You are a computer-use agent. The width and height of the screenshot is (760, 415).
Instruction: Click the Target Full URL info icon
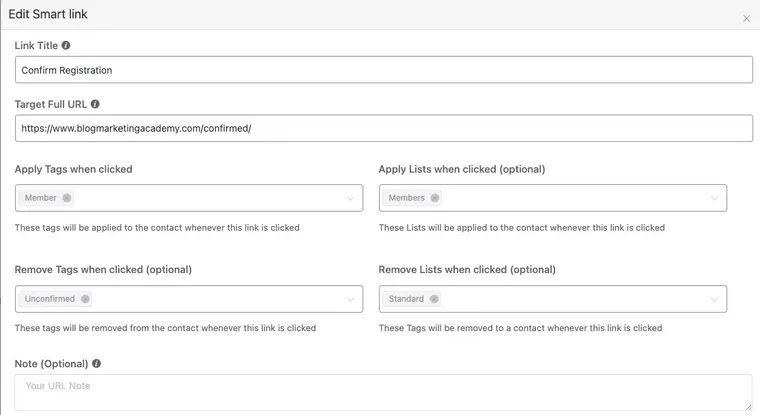(x=95, y=104)
